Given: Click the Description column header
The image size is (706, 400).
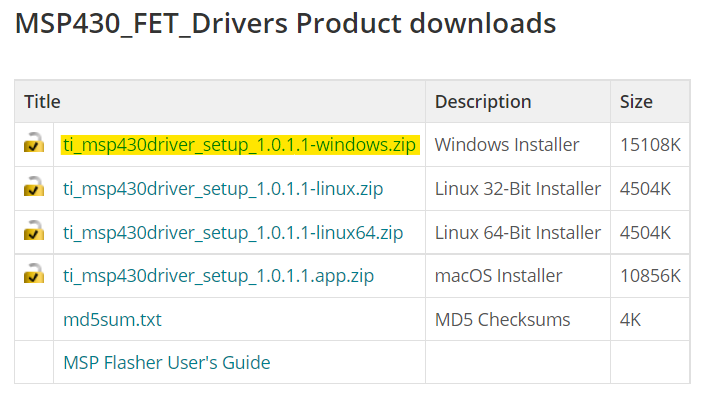Looking at the screenshot, I should 483,101.
